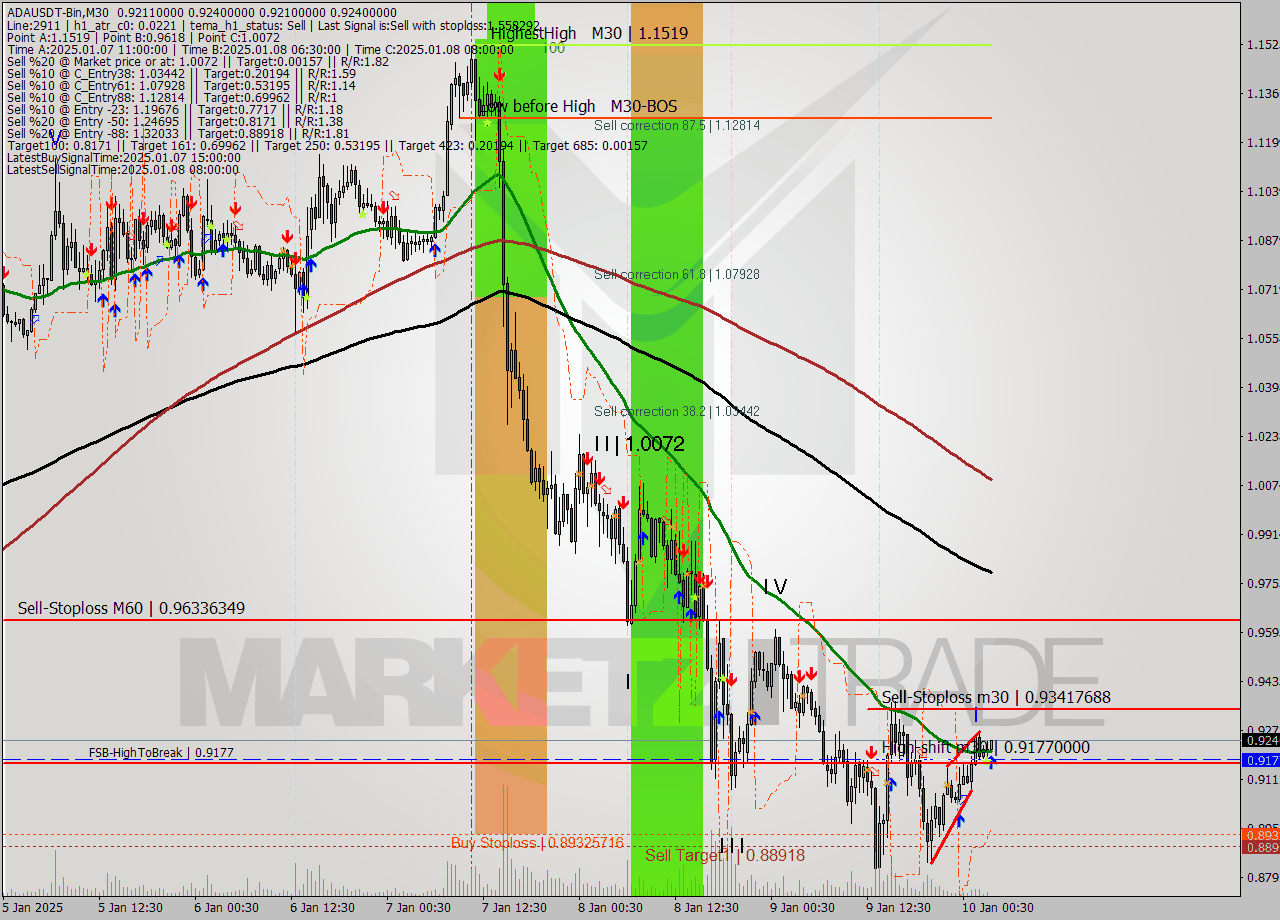Select the 'HighestHigh M30 | 1.1519' label
The image size is (1280, 920).
(589, 33)
